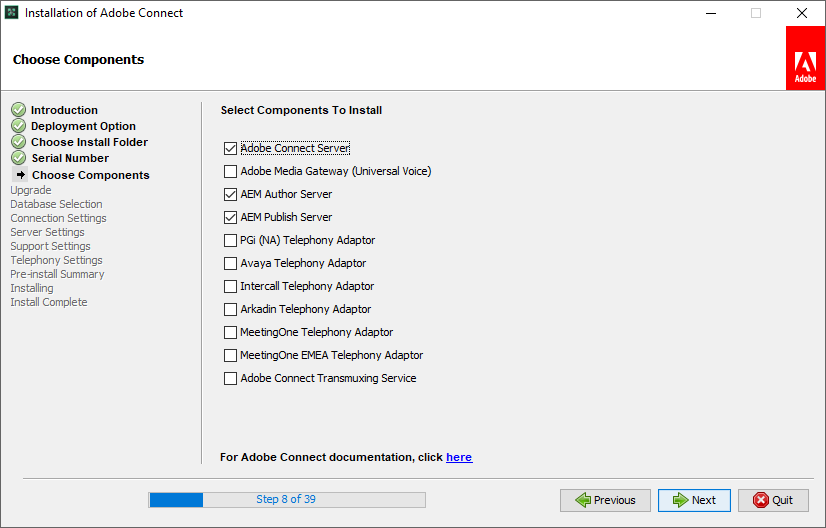Select Choose Components in the step list
The height and width of the screenshot is (528, 826).
tap(91, 175)
